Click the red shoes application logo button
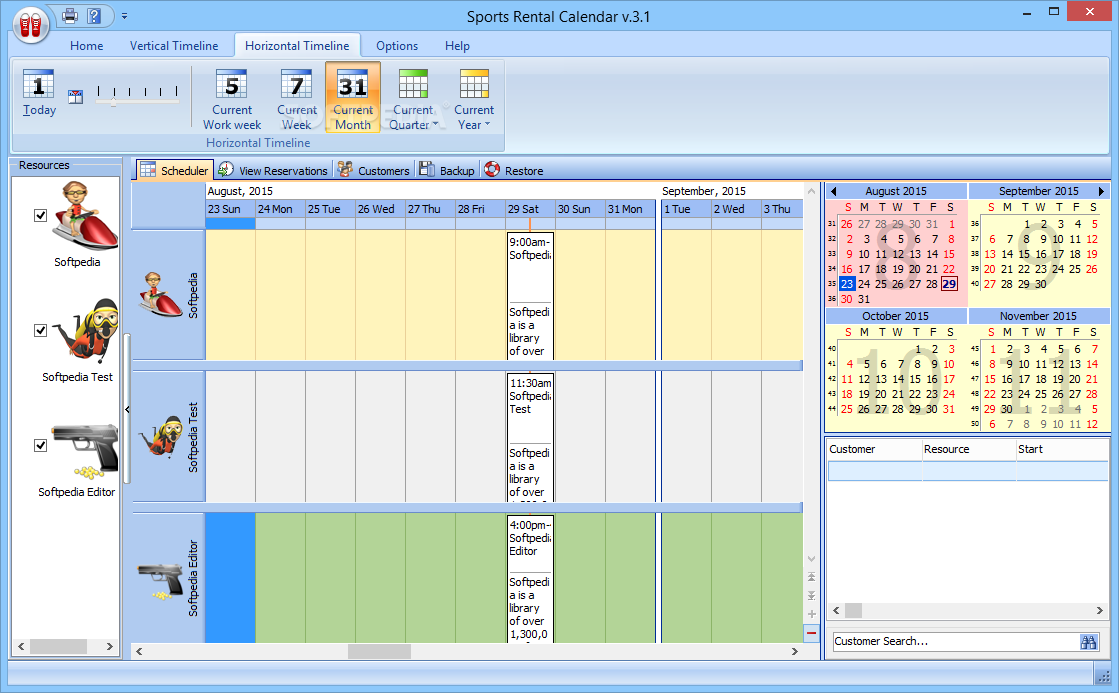This screenshot has height=693, width=1119. point(30,25)
